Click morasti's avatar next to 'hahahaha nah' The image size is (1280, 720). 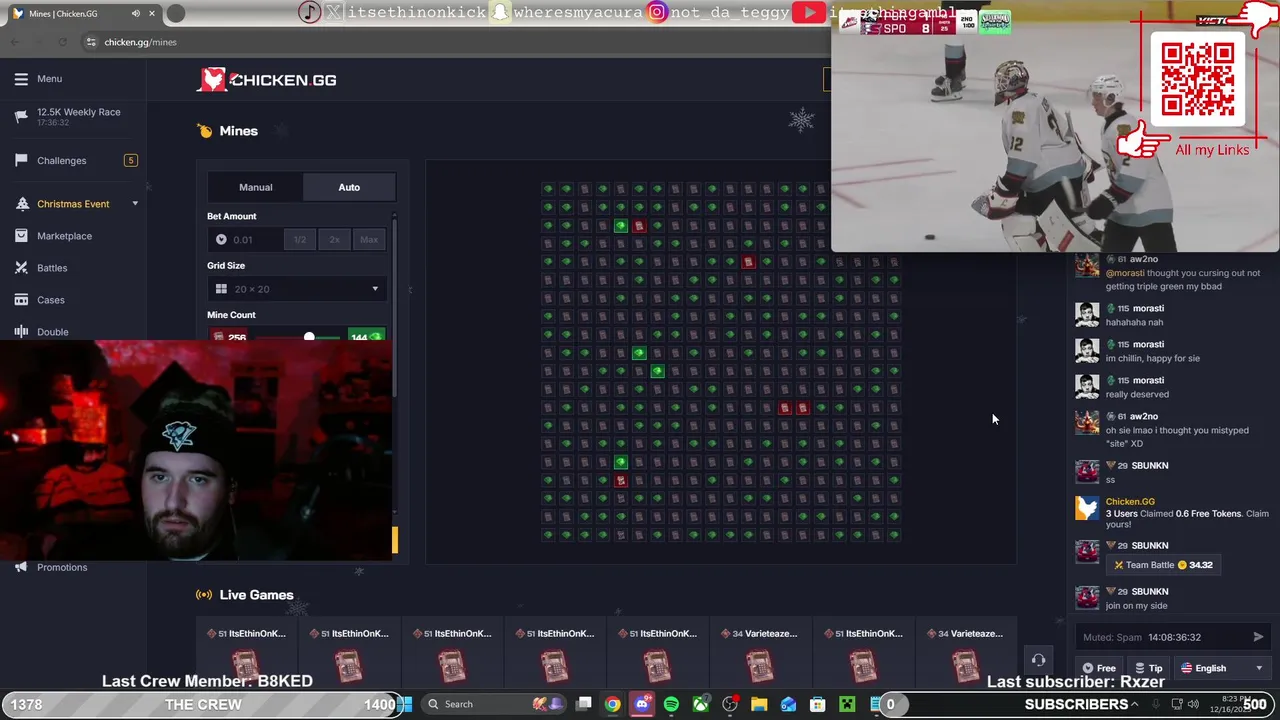pos(1087,314)
